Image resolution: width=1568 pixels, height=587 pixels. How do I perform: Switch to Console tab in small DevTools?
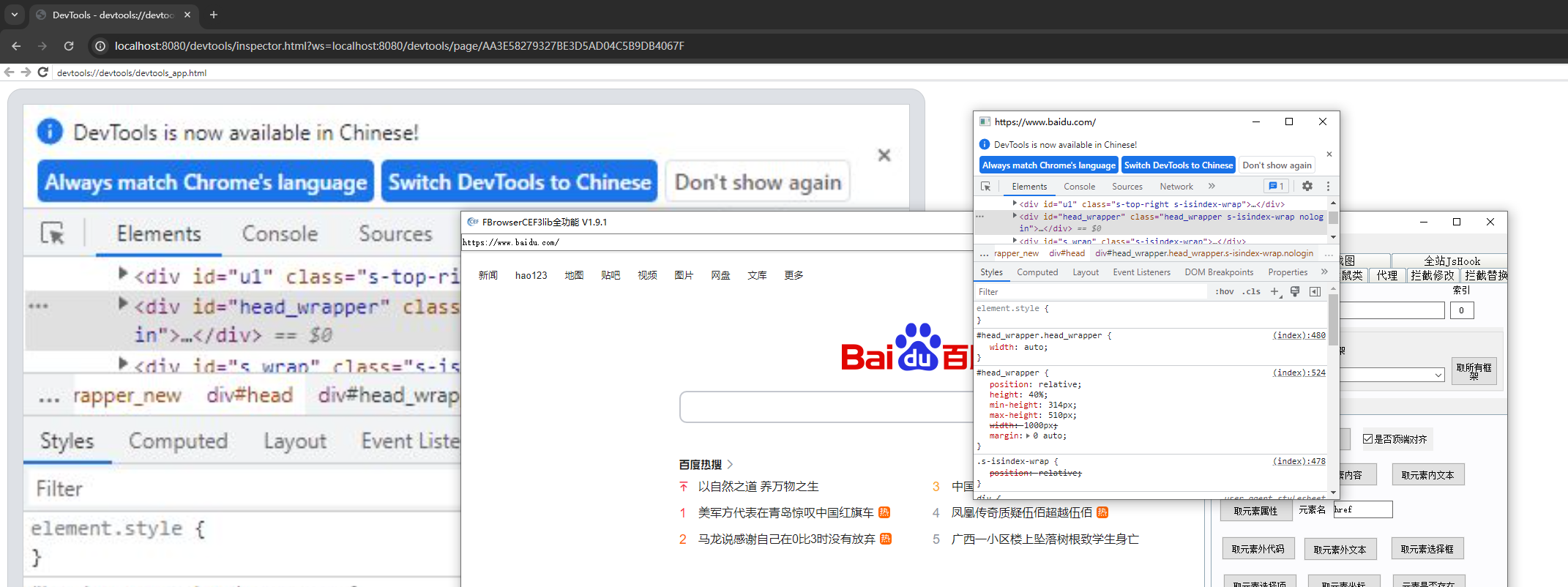pos(1079,187)
